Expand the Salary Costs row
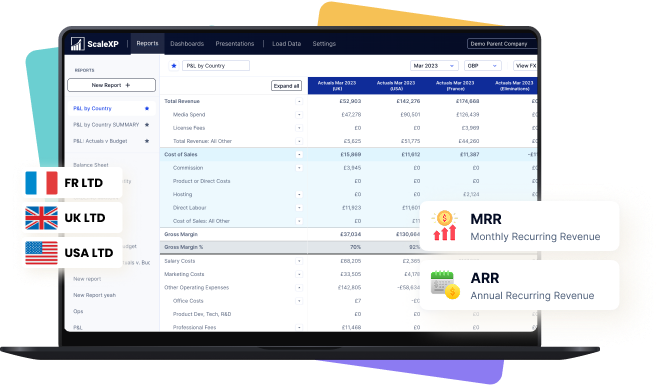 coord(299,261)
